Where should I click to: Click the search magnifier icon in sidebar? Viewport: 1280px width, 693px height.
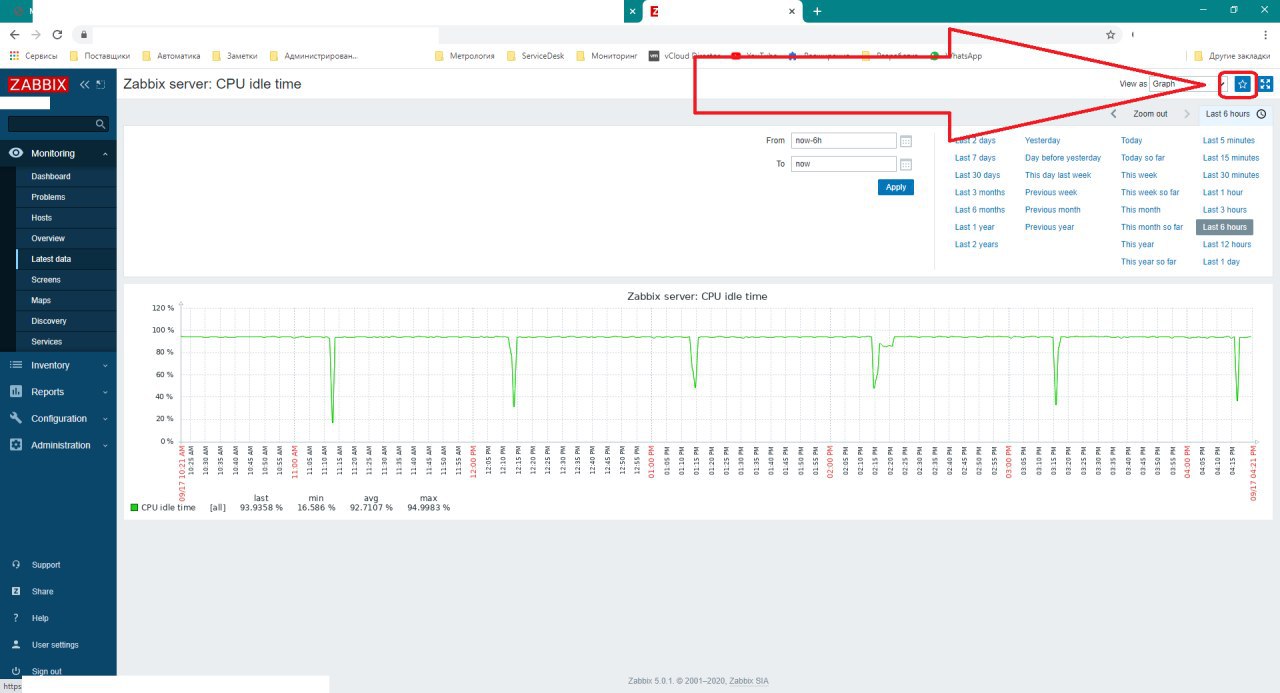point(101,124)
